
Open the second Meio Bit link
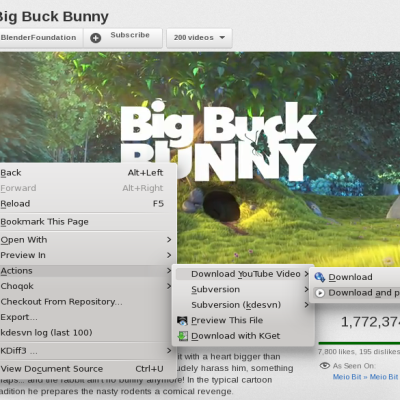pos(384,377)
